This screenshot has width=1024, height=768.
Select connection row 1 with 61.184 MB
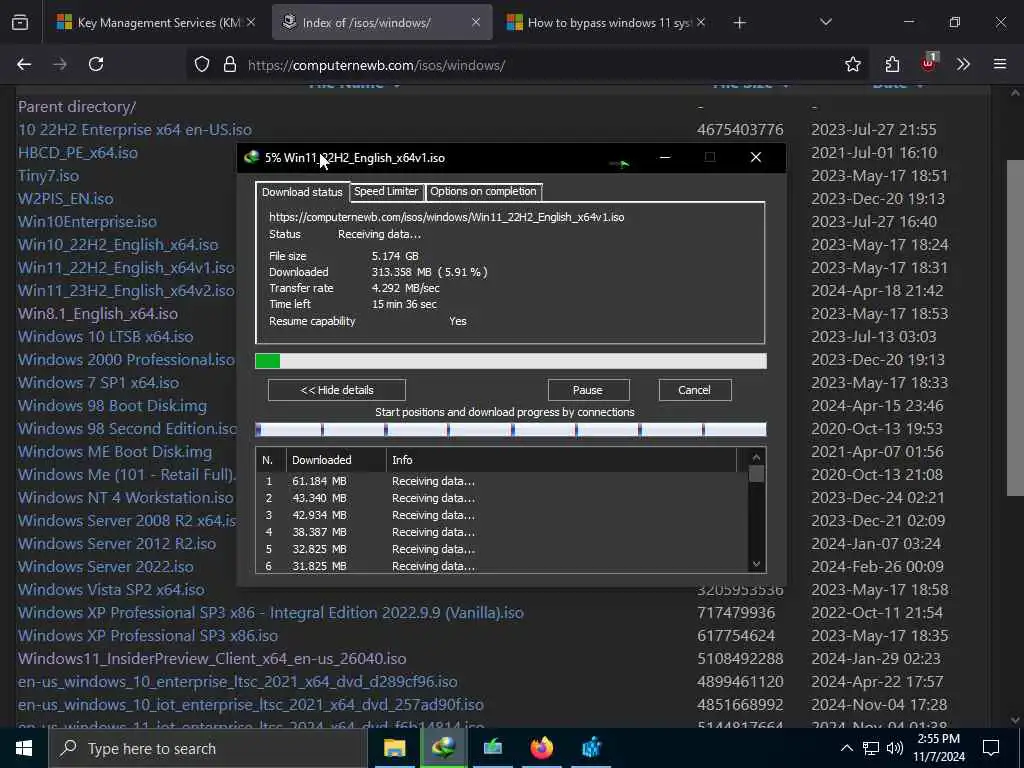click(502, 481)
